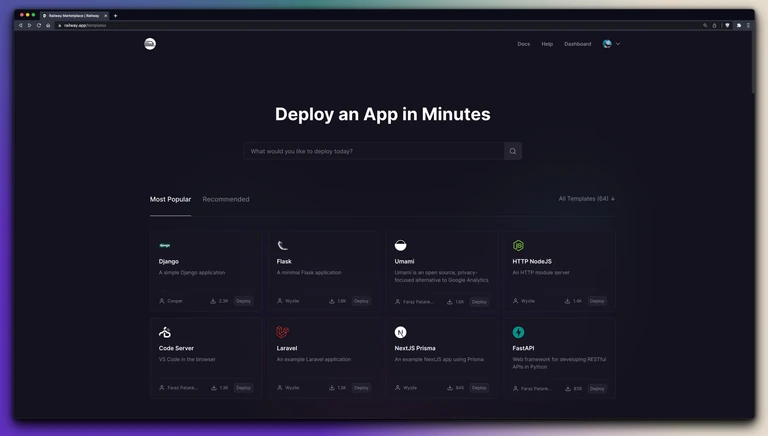Click the railway.app address bar
768x436 pixels.
[377, 25]
